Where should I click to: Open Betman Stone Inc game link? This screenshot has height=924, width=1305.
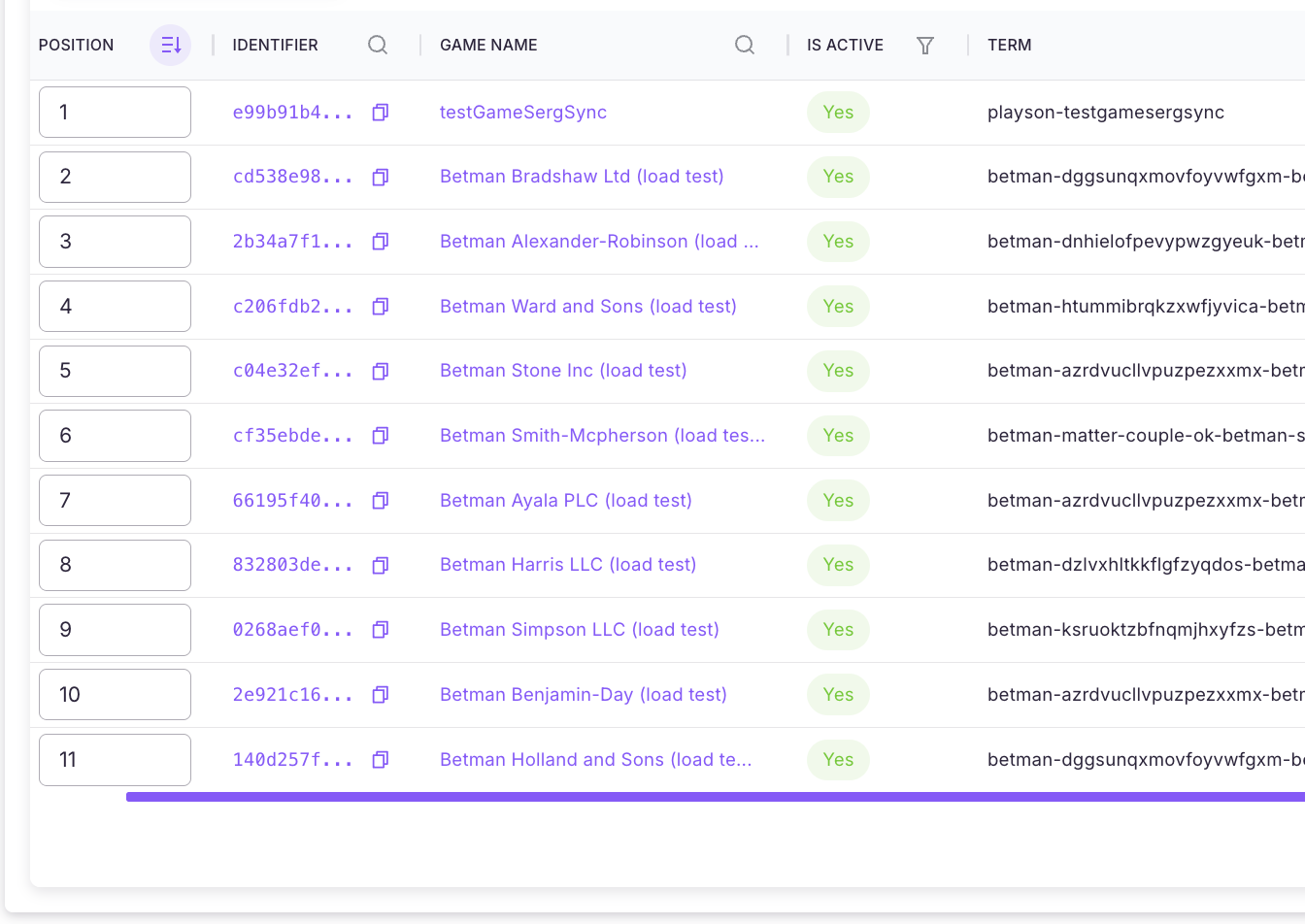[563, 371]
